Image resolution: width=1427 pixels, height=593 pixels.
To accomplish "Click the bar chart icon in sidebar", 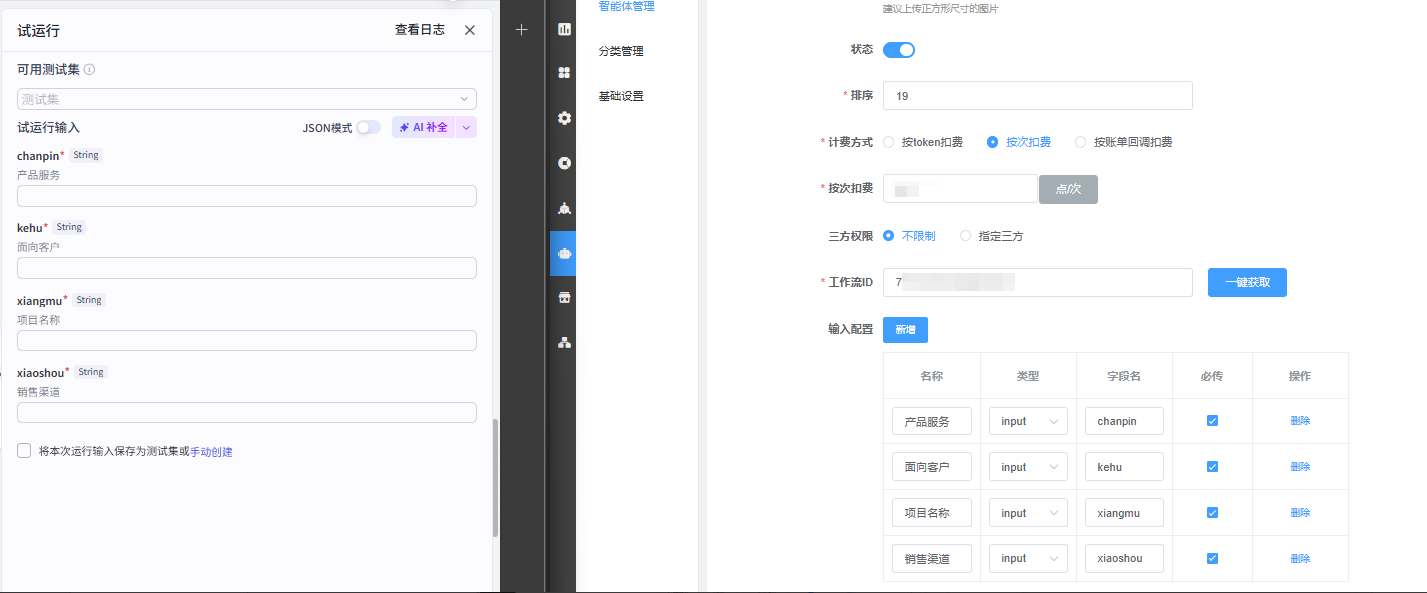I will 564,29.
